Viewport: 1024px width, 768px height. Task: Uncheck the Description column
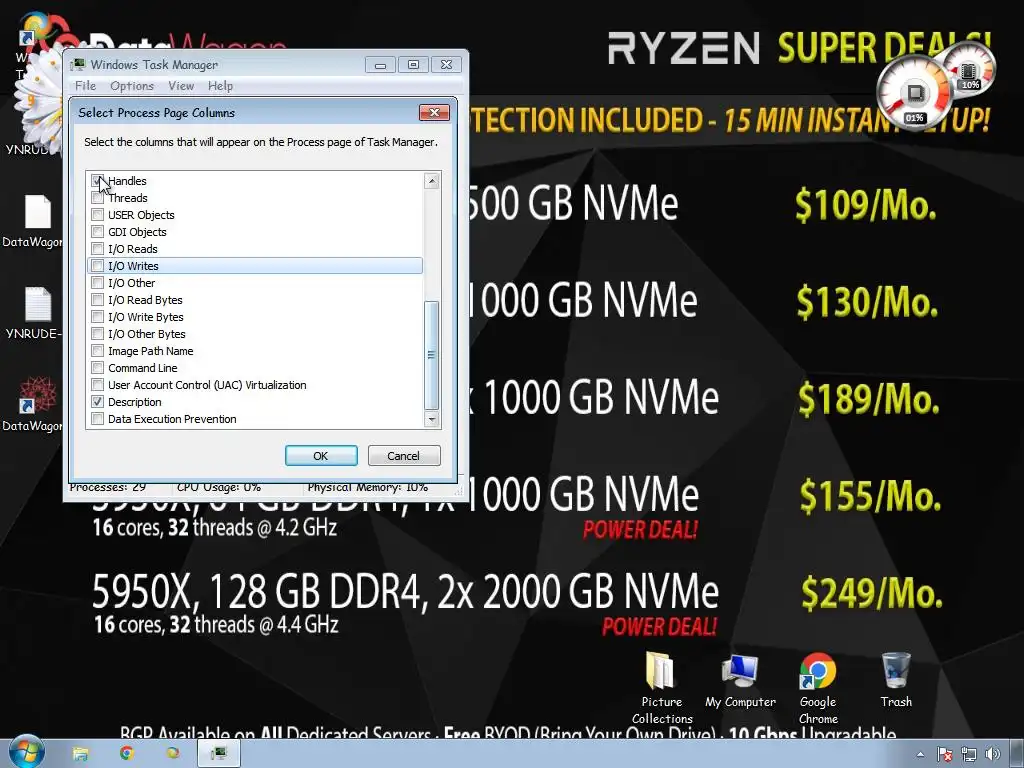tap(97, 402)
